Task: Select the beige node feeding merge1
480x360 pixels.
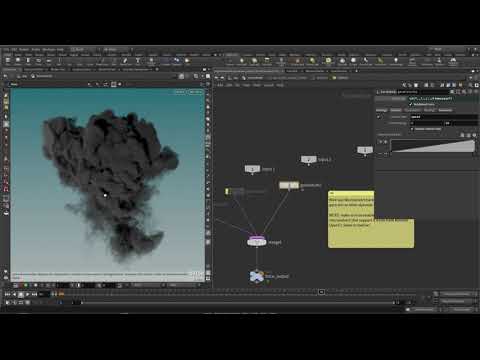Action: pyautogui.click(x=289, y=185)
